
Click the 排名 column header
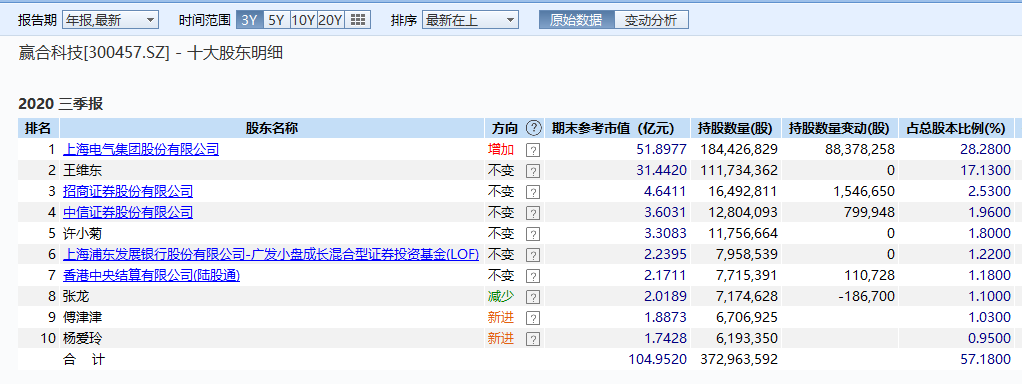[38, 128]
